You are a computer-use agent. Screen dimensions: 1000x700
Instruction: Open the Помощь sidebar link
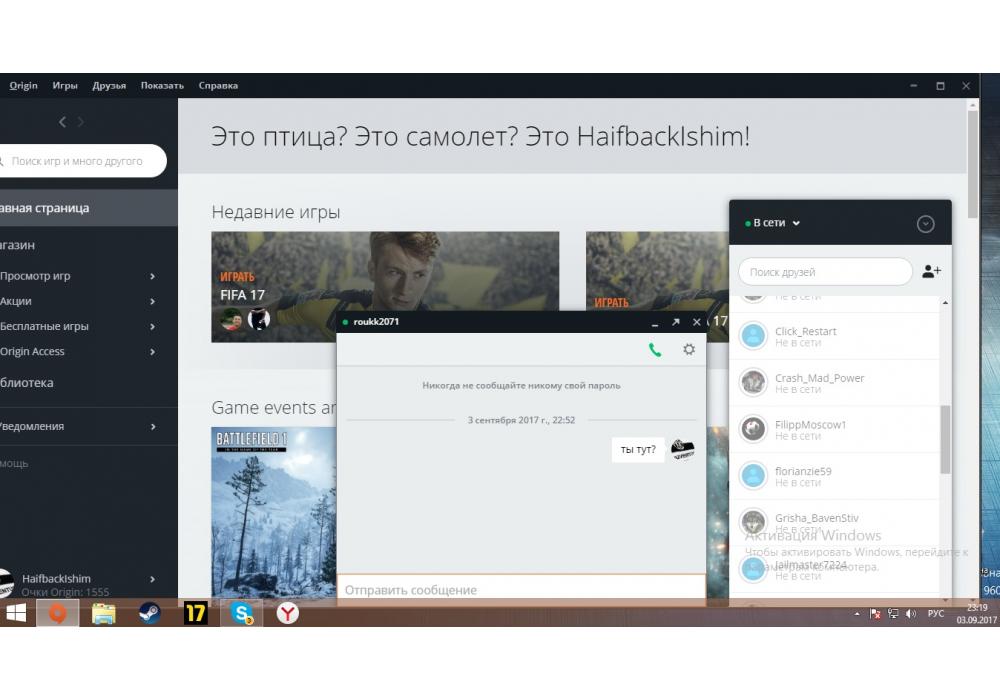14,463
